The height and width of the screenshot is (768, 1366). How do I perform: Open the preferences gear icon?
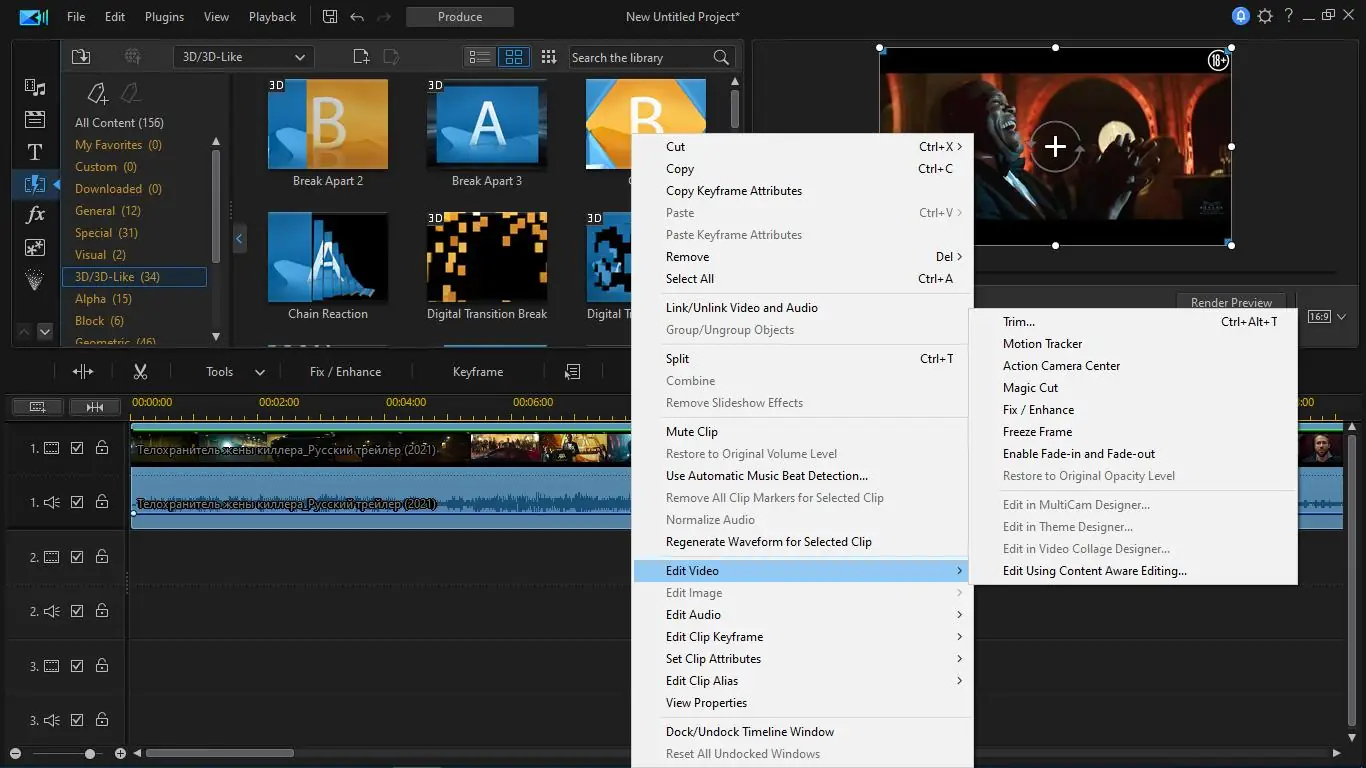(1265, 16)
